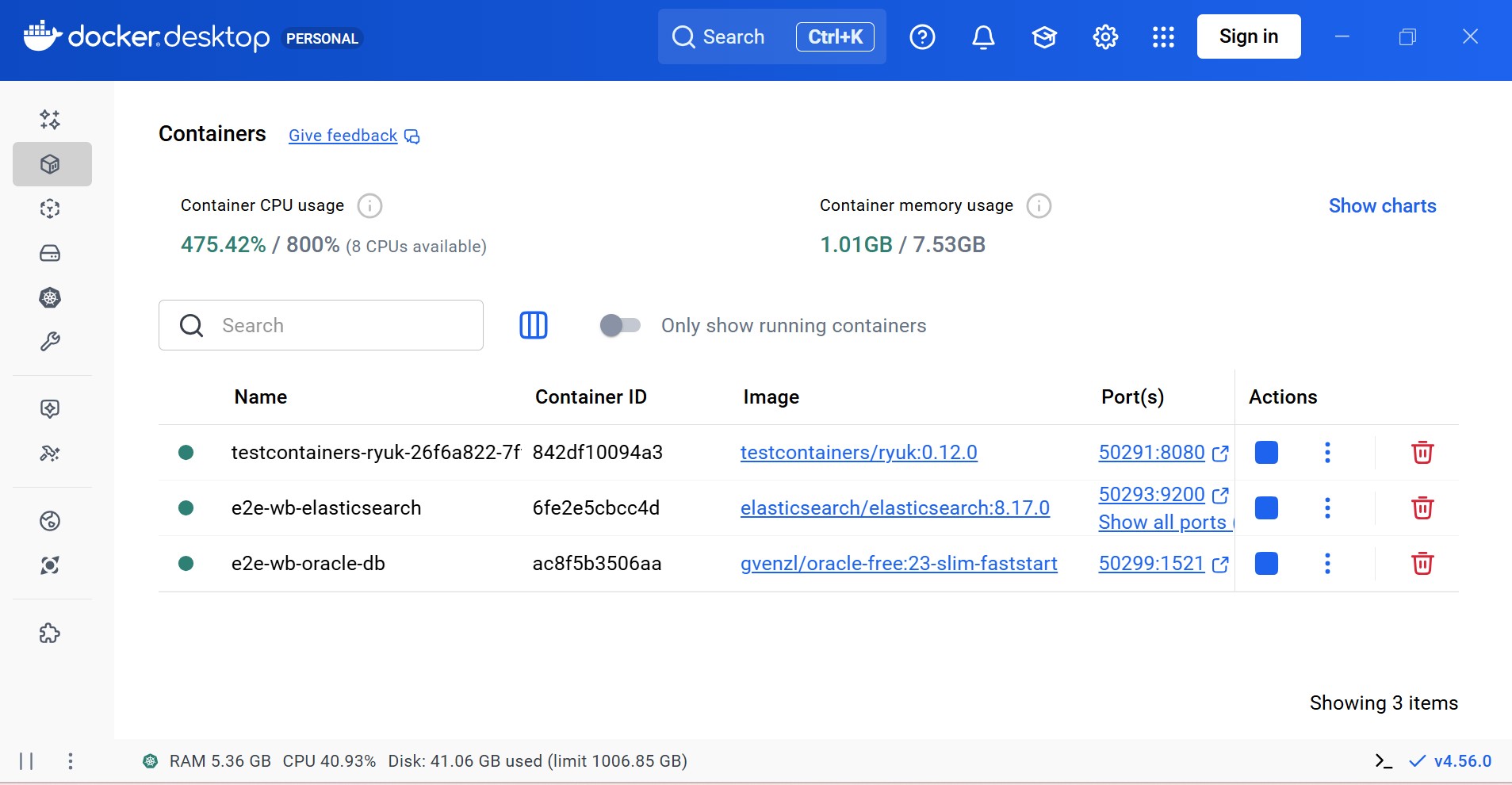Open elasticsearch:8.17.0 image link

click(895, 507)
